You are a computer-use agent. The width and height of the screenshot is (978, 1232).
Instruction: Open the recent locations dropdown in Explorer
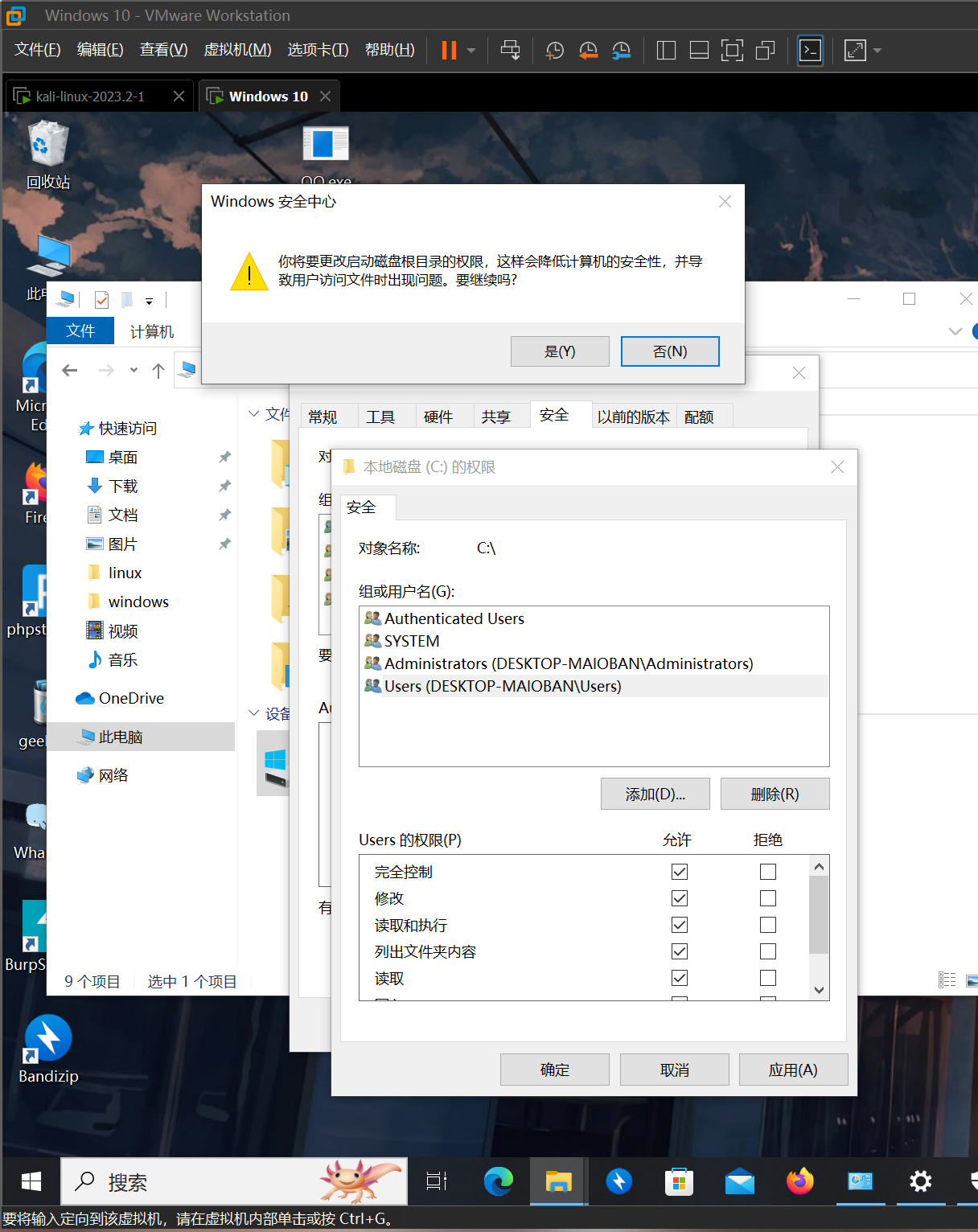click(134, 370)
